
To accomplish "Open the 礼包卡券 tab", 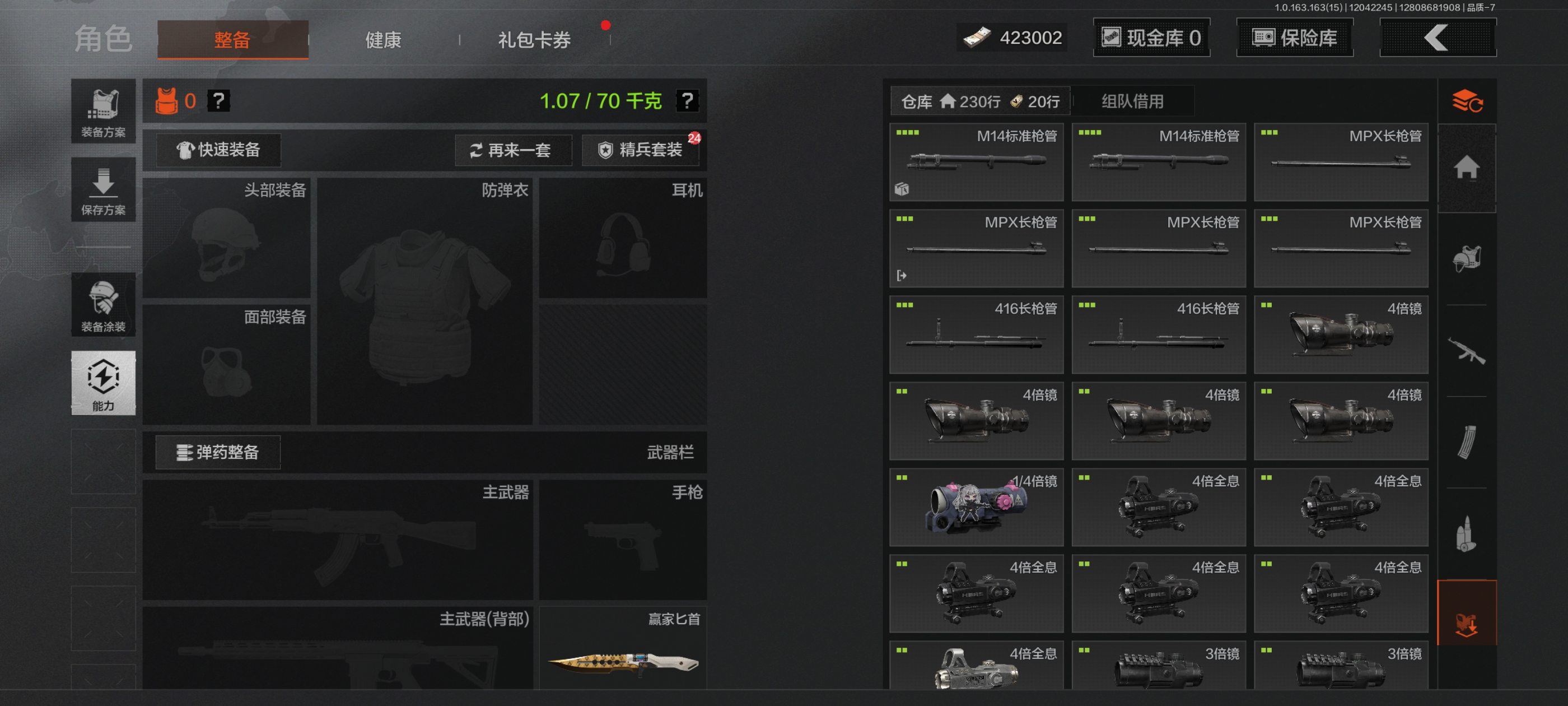I will [x=534, y=40].
